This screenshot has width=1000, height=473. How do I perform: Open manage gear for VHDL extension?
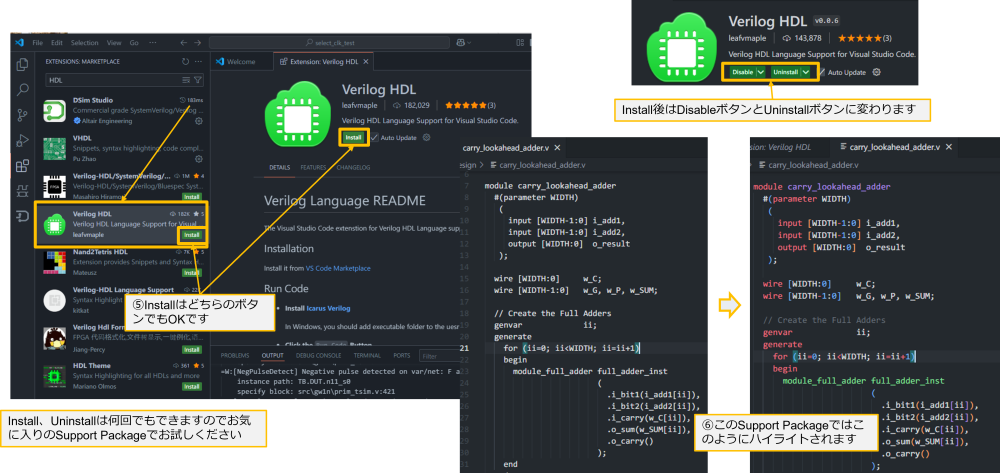(199, 159)
